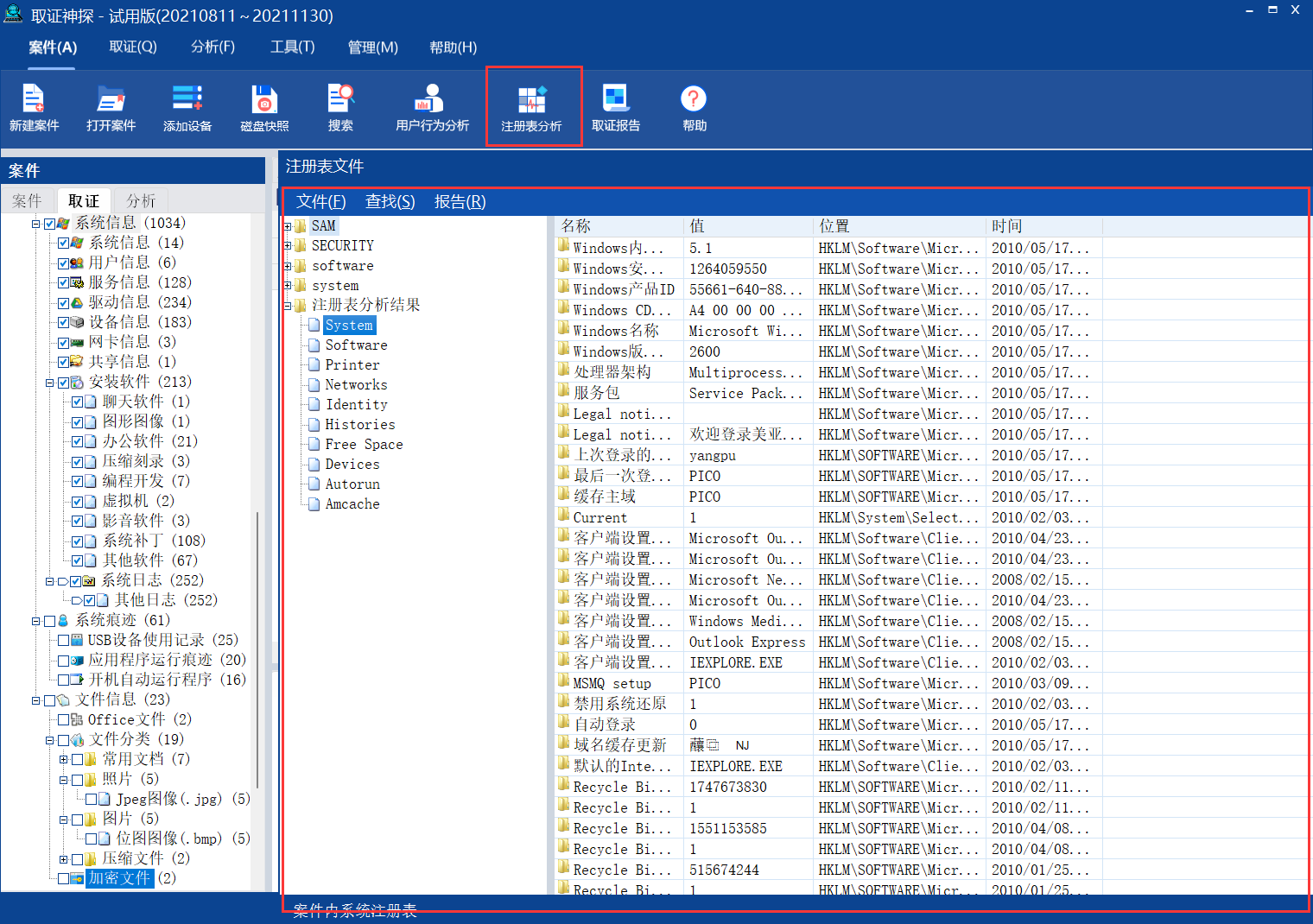The height and width of the screenshot is (924, 1313).
Task: Collapse the 安装软件 (213) branch
Action: click(50, 383)
